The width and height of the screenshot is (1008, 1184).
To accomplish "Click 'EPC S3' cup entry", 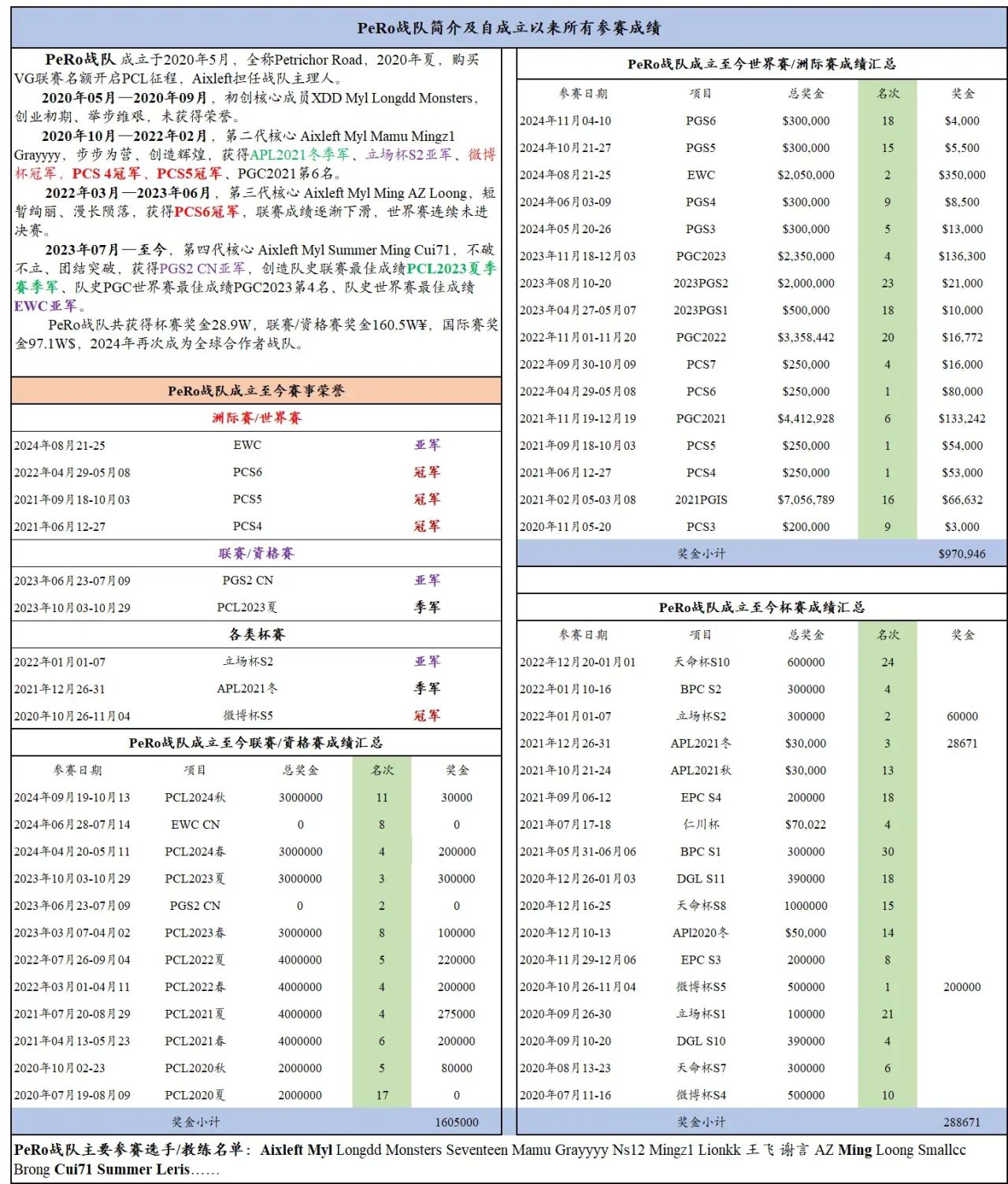I will (x=701, y=959).
